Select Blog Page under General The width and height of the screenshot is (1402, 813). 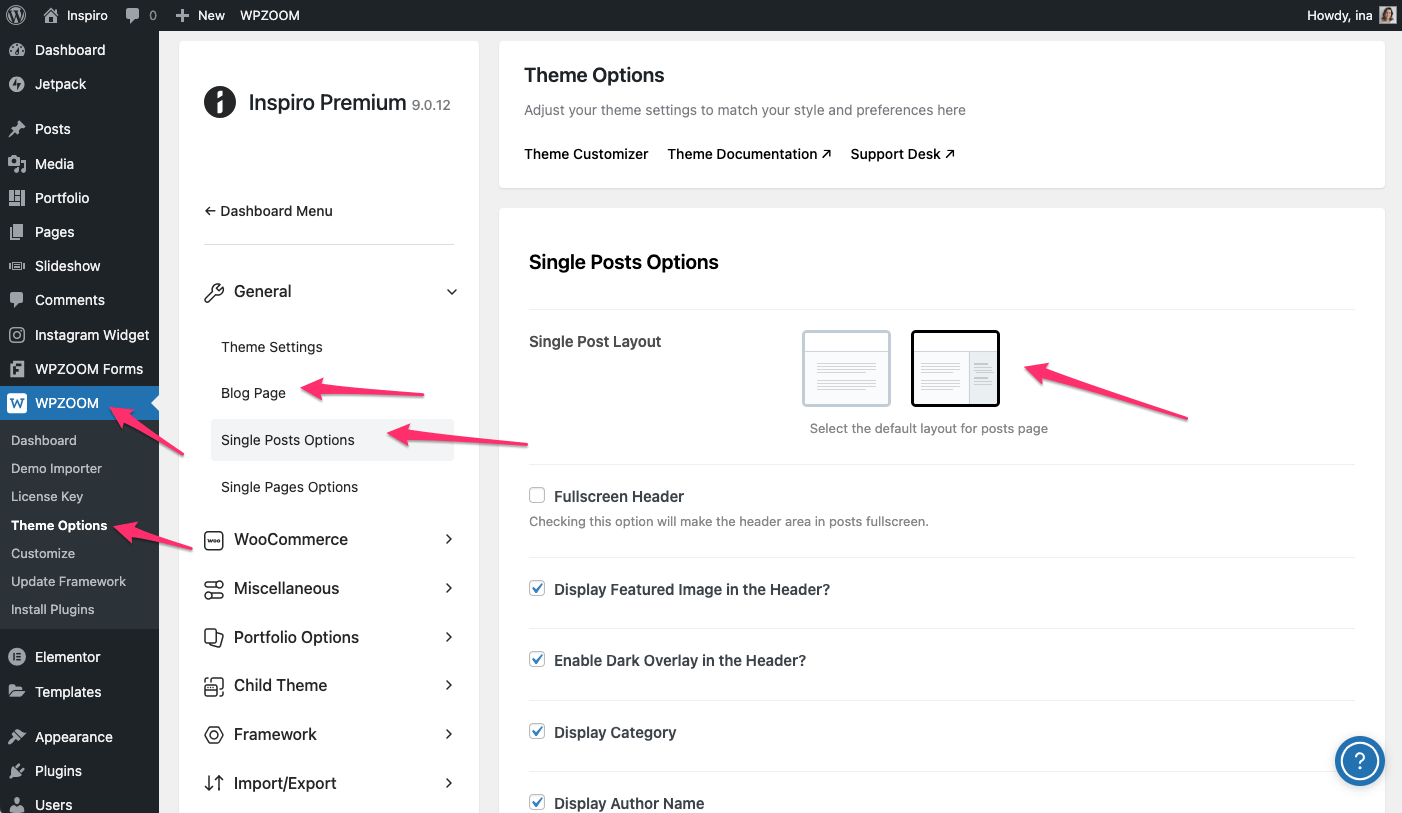(x=253, y=393)
